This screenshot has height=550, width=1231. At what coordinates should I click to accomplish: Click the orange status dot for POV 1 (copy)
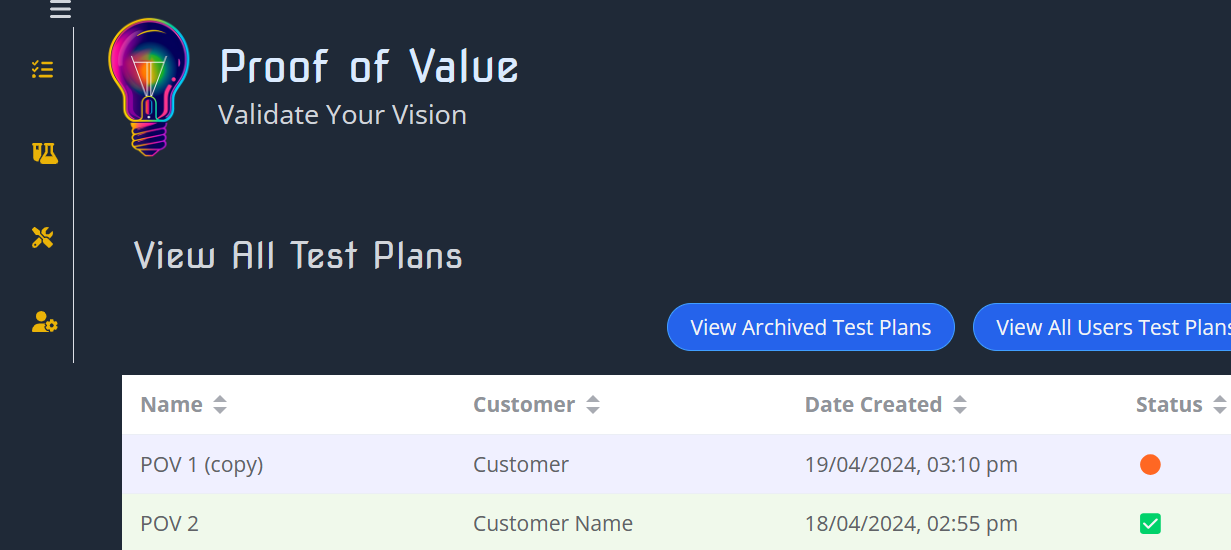point(1150,464)
